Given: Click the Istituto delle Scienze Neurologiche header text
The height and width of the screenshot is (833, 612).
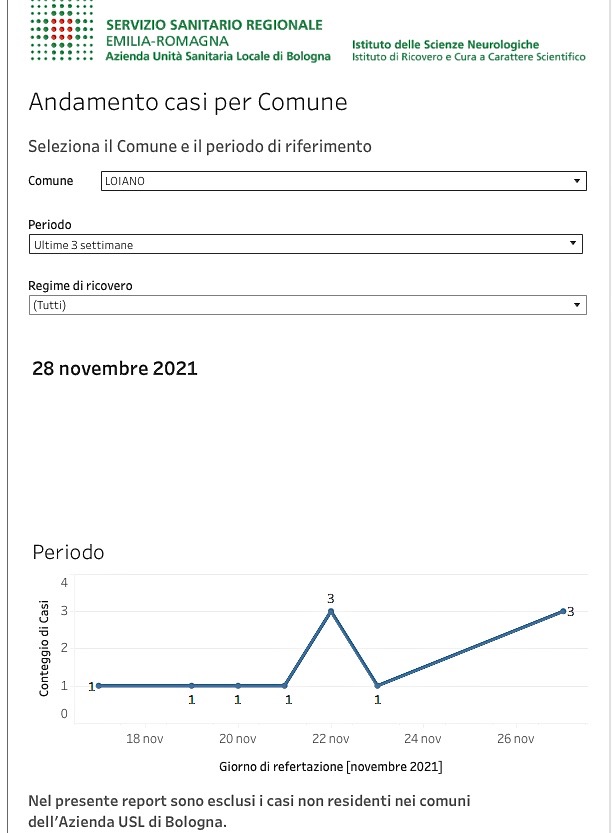Looking at the screenshot, I should [445, 45].
